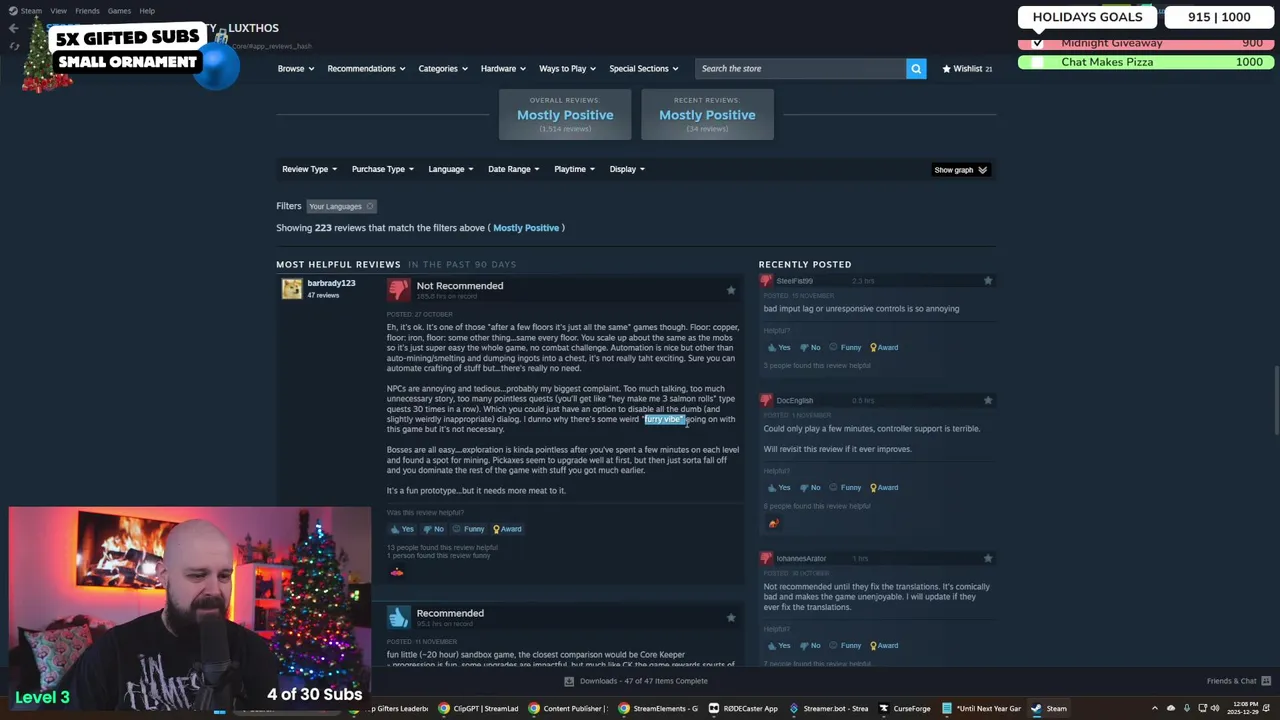Open the Friends & Chat icon

click(1265, 681)
